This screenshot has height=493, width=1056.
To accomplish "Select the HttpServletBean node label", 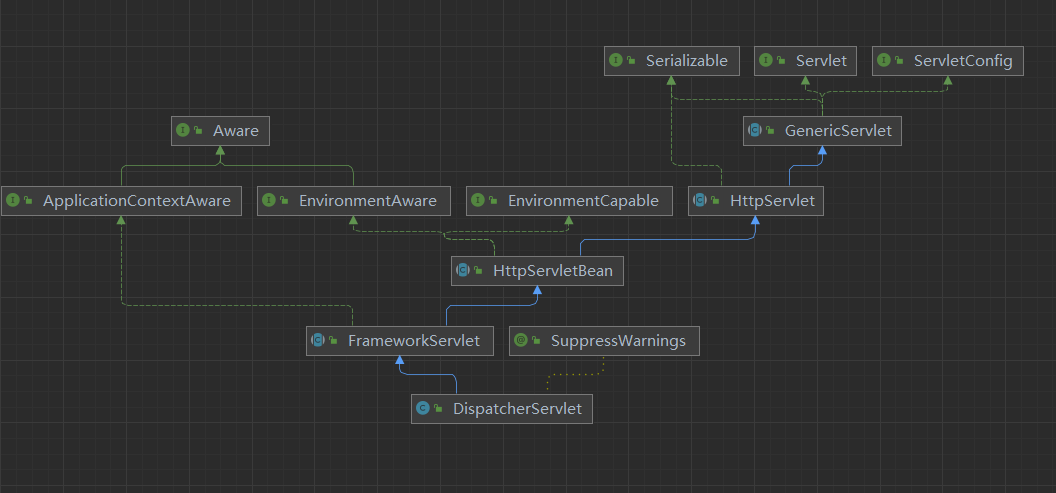I will [x=553, y=271].
